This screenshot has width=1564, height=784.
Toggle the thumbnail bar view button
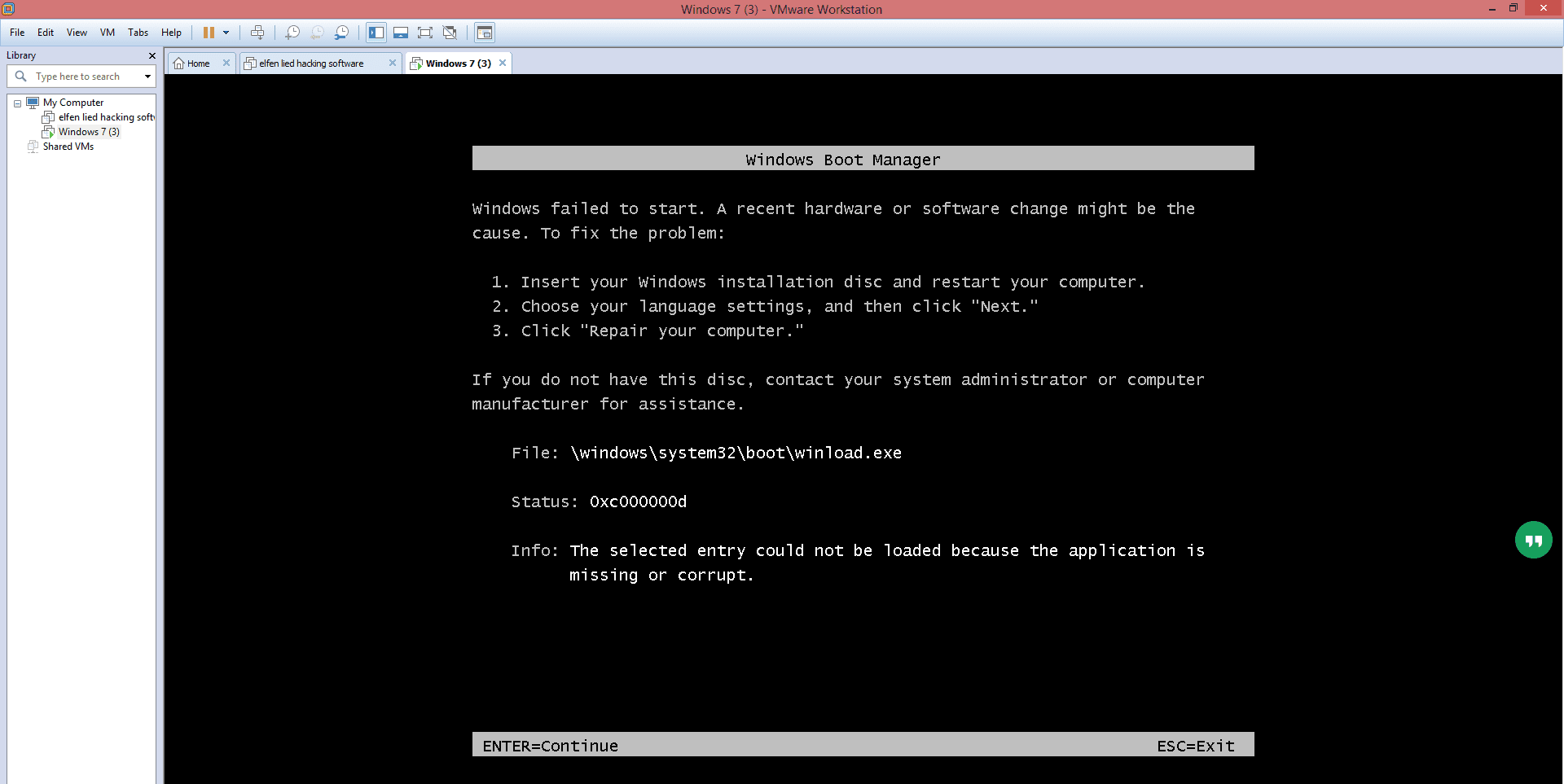(401, 33)
